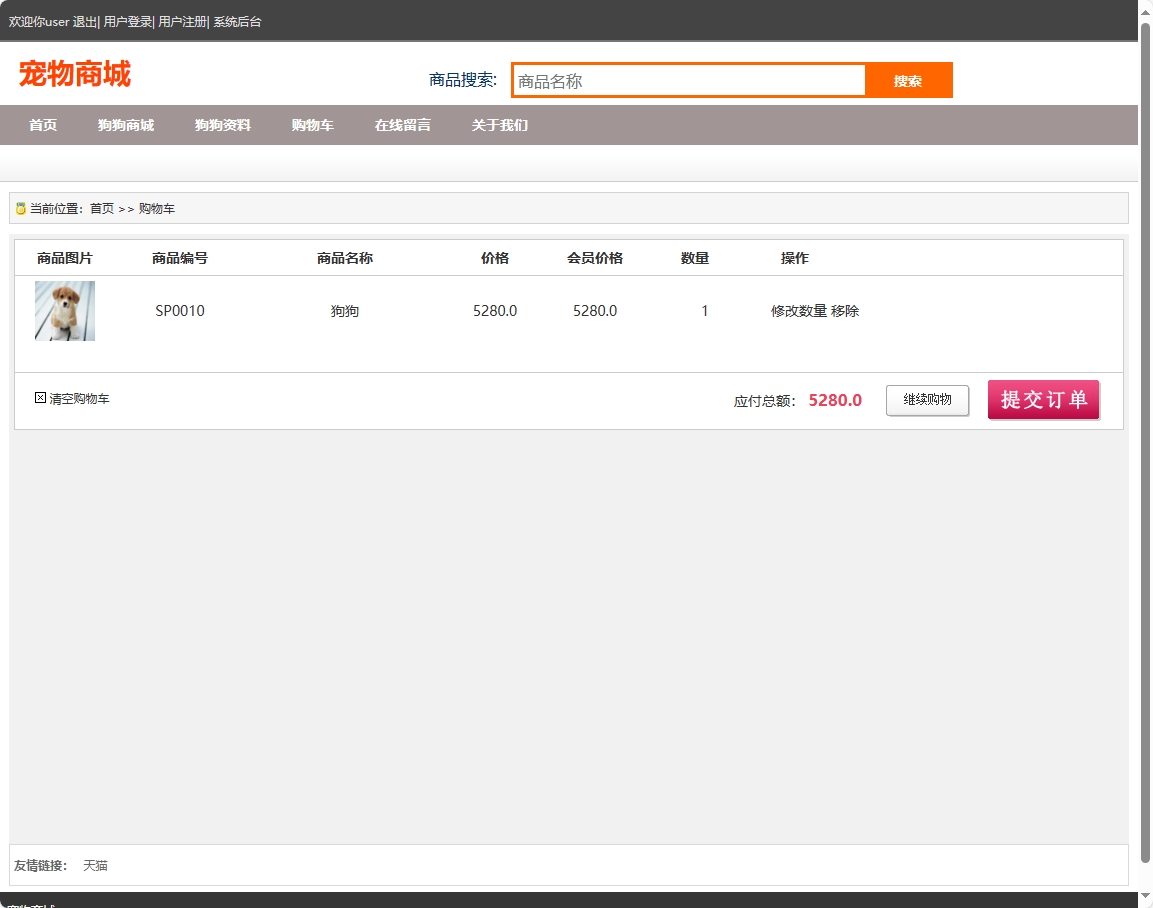Open the 关于我们 page
The width and height of the screenshot is (1153, 908).
coord(500,125)
